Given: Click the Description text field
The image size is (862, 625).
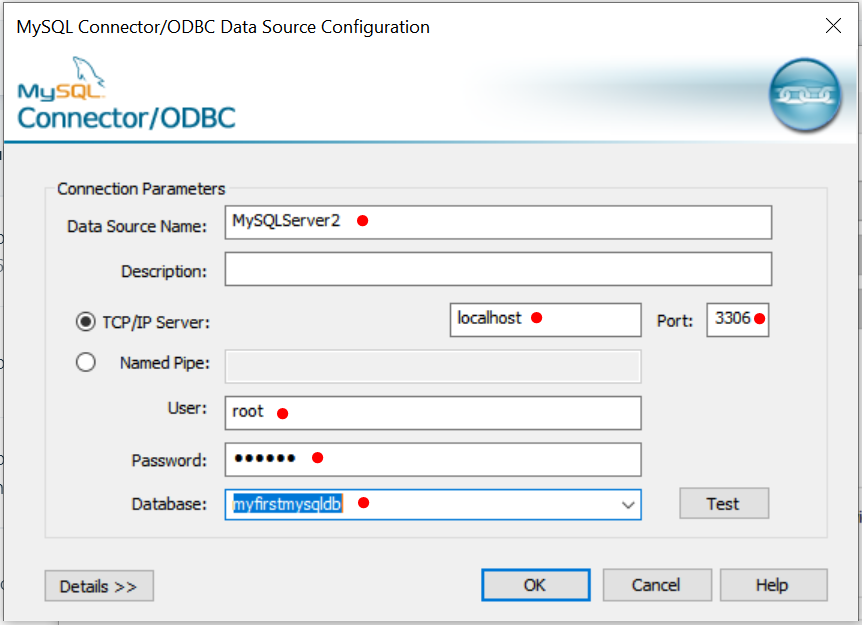Looking at the screenshot, I should (x=498, y=269).
